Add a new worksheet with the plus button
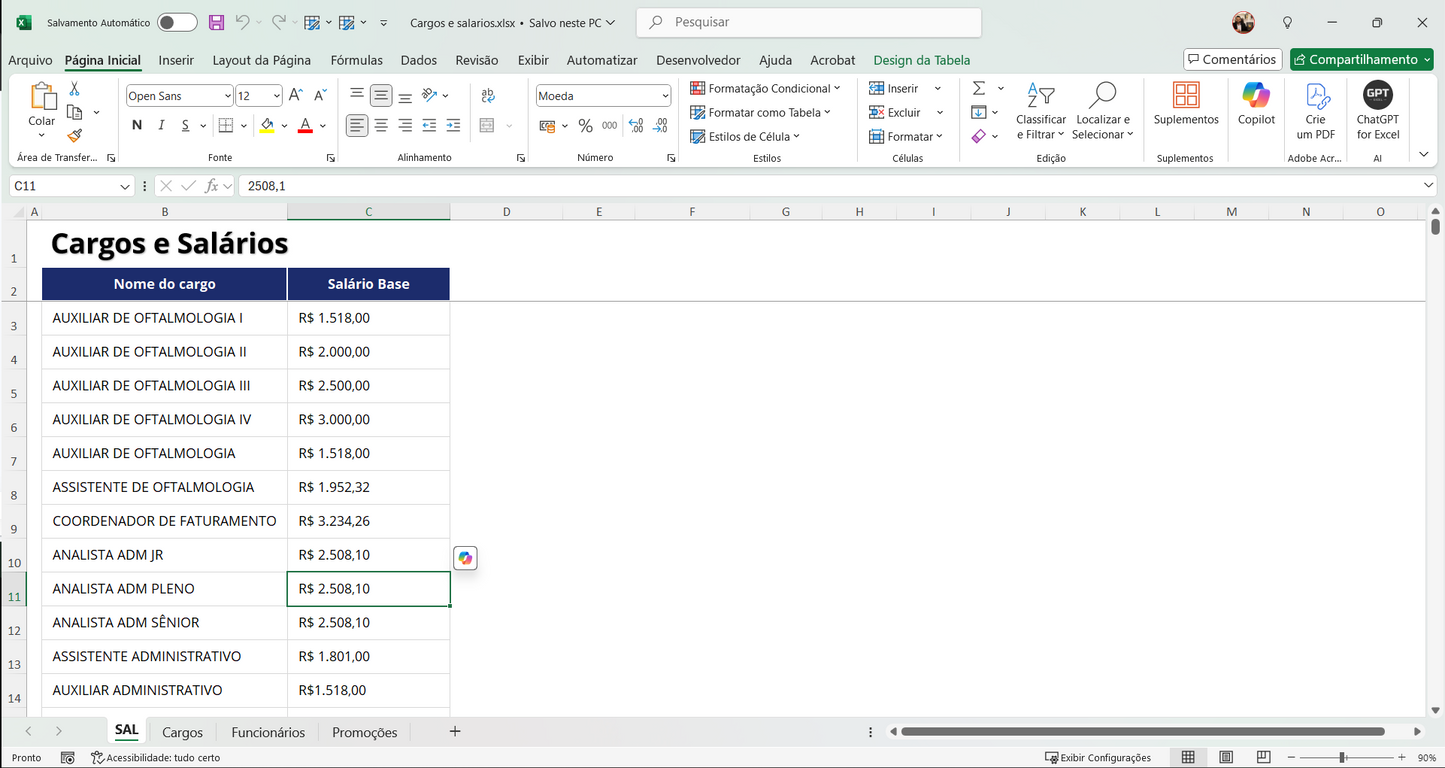This screenshot has width=1445, height=768. (x=454, y=731)
